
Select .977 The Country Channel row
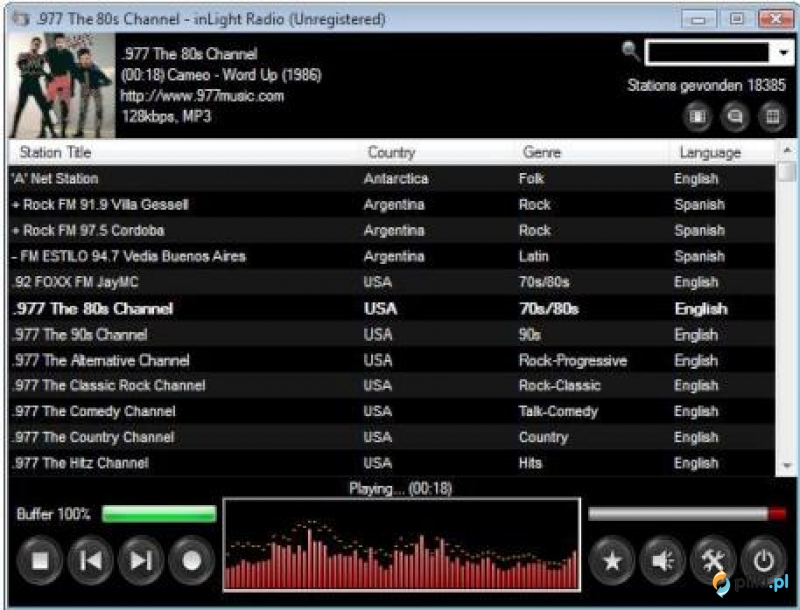click(391, 437)
